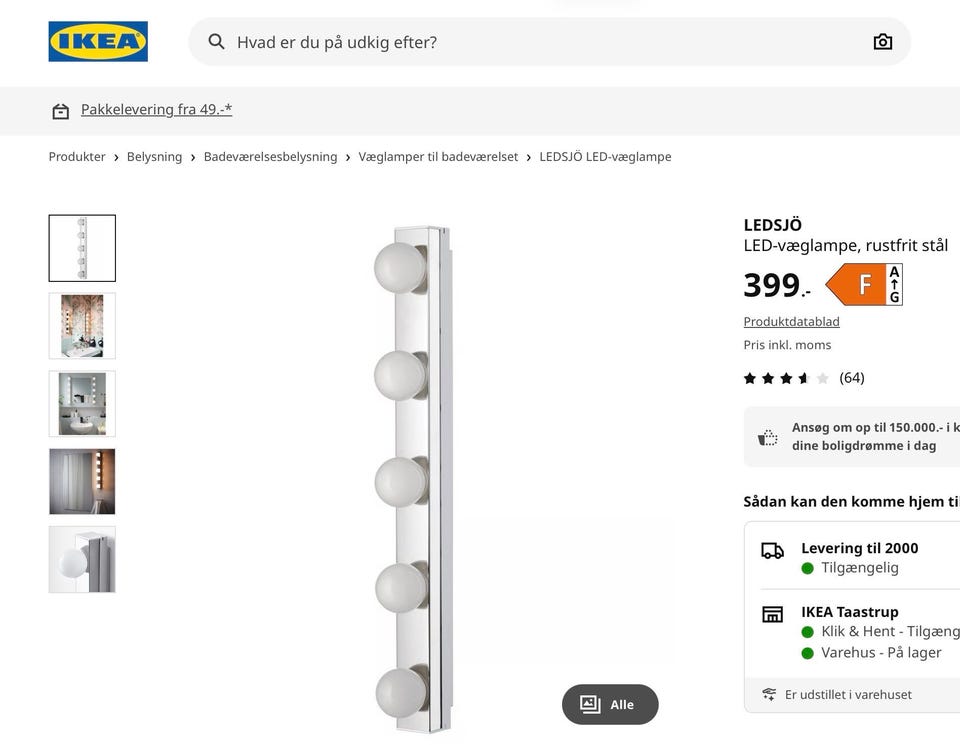Image resolution: width=960 pixels, height=745 pixels.
Task: Click Pakkelevering fra 49.-* link
Action: (156, 110)
